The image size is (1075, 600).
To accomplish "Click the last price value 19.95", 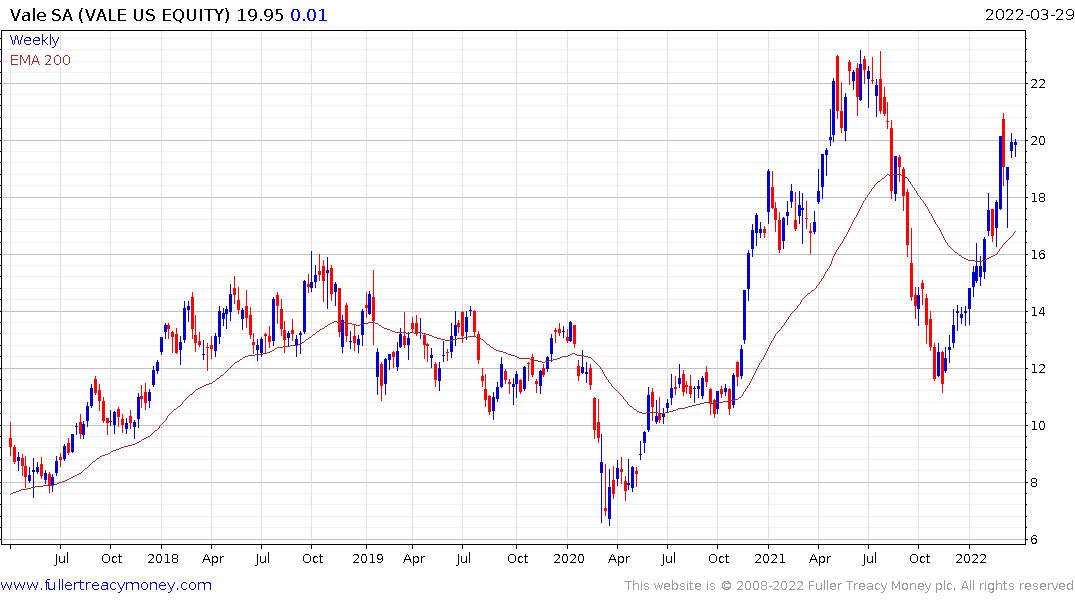I will (260, 15).
